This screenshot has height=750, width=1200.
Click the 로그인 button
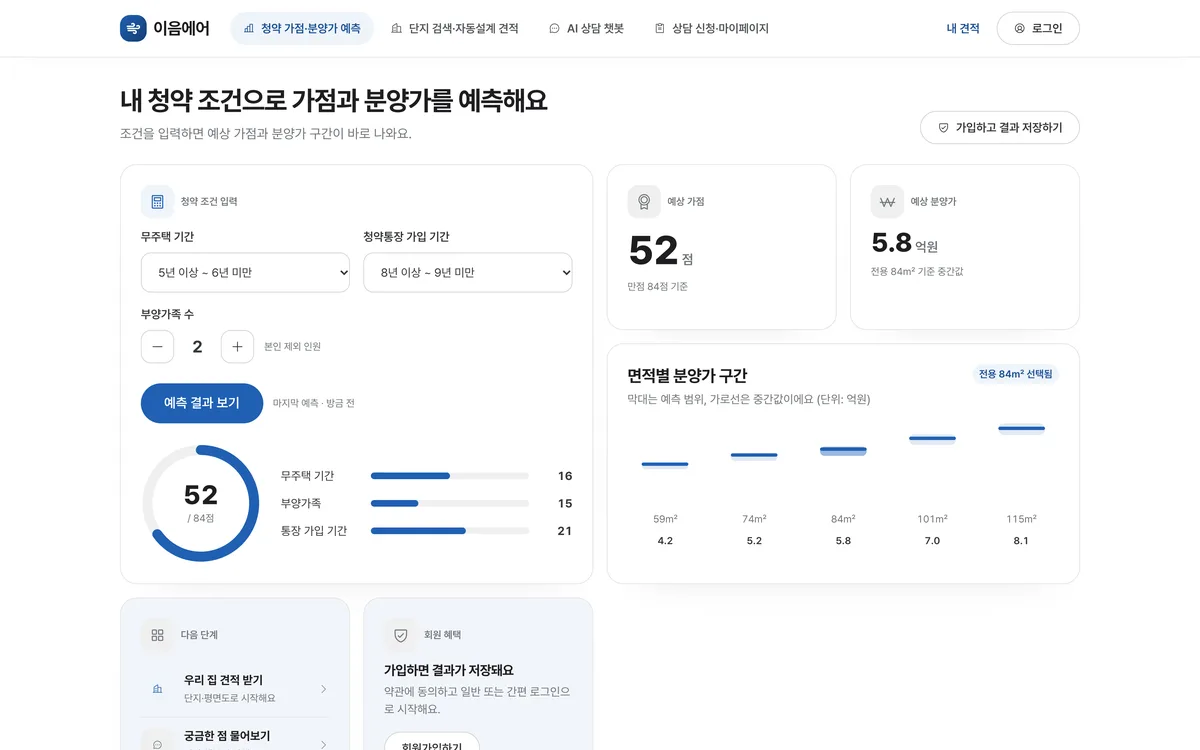point(1038,29)
